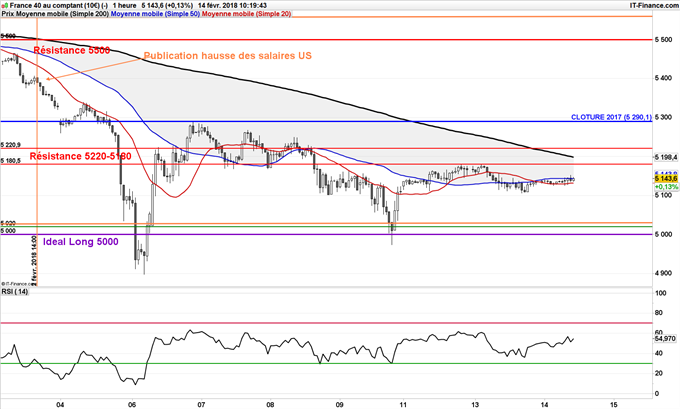Select the France 40 au comptant title
This screenshot has height=409, width=680.
click(59, 6)
